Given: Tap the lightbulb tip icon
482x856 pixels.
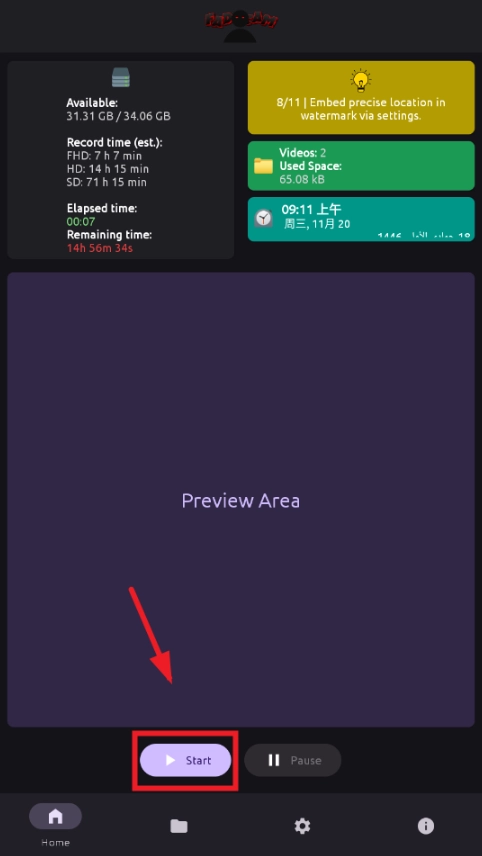Looking at the screenshot, I should pyautogui.click(x=361, y=80).
